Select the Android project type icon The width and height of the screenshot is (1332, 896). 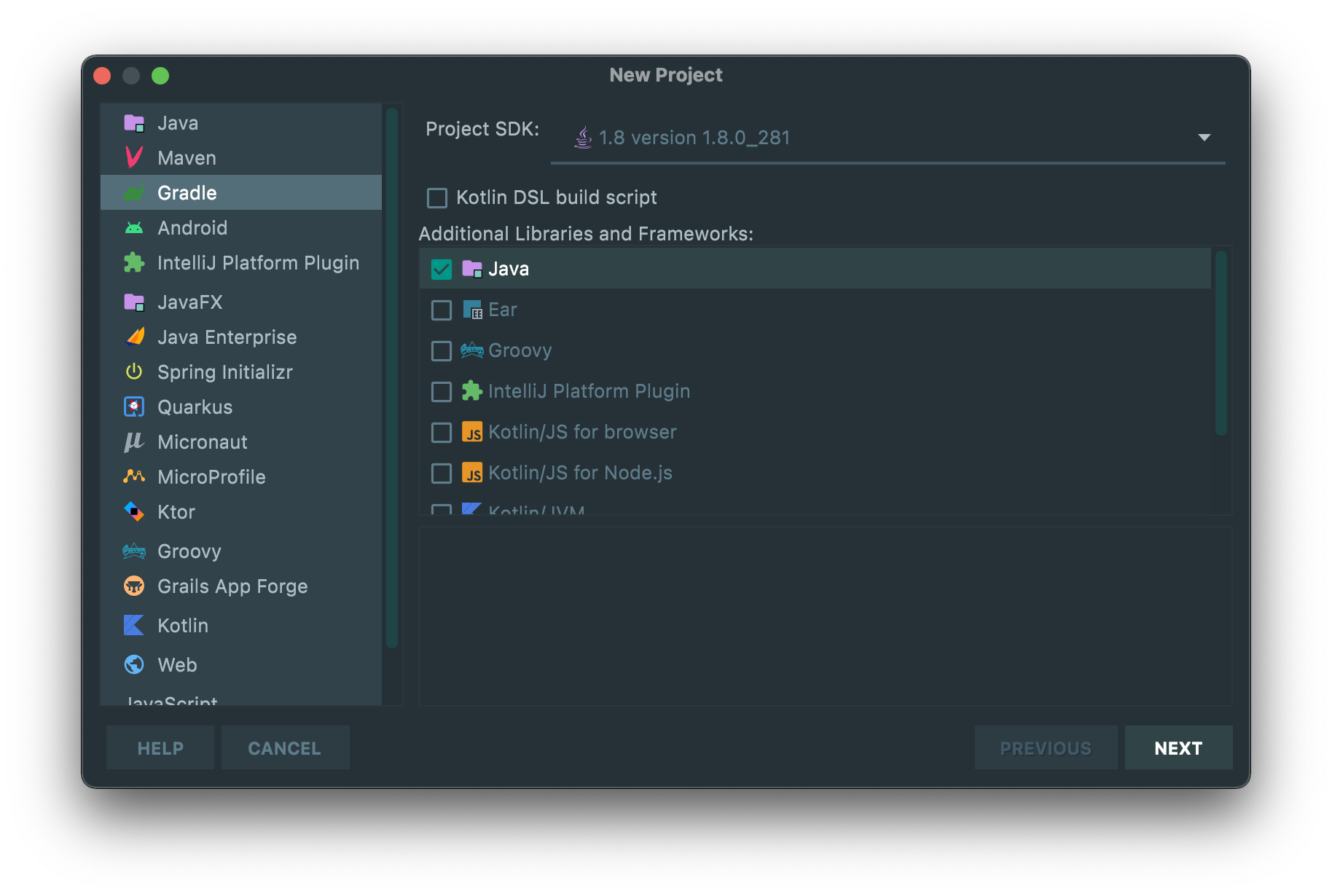pyautogui.click(x=135, y=227)
